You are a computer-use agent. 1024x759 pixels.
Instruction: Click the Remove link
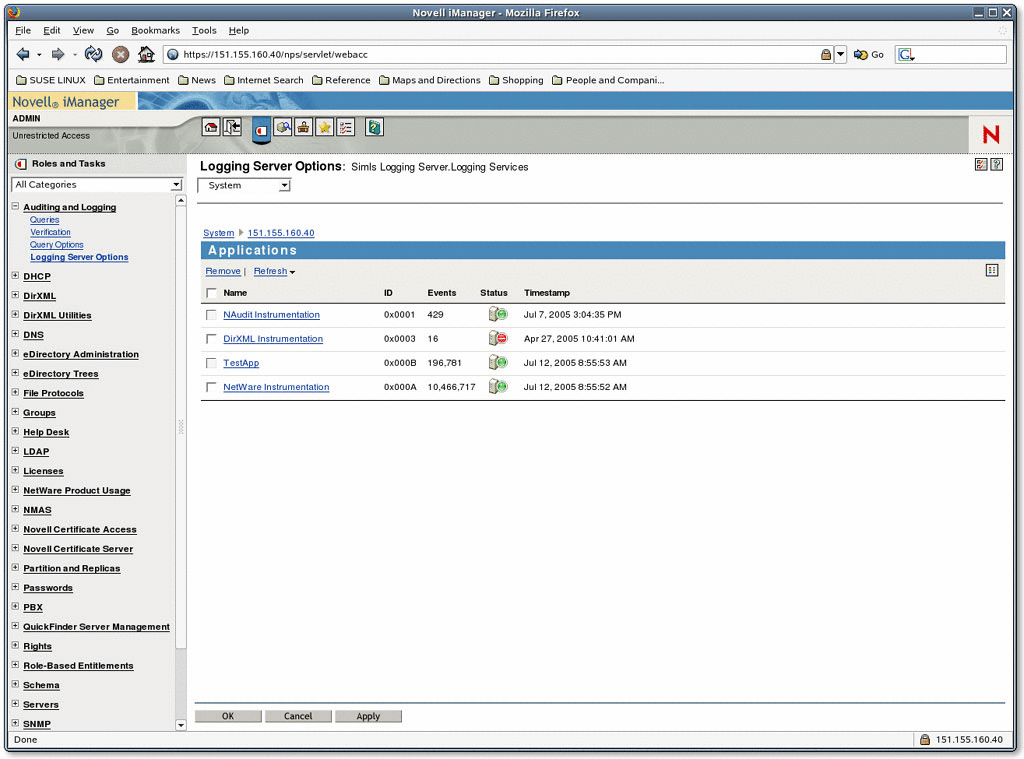223,271
